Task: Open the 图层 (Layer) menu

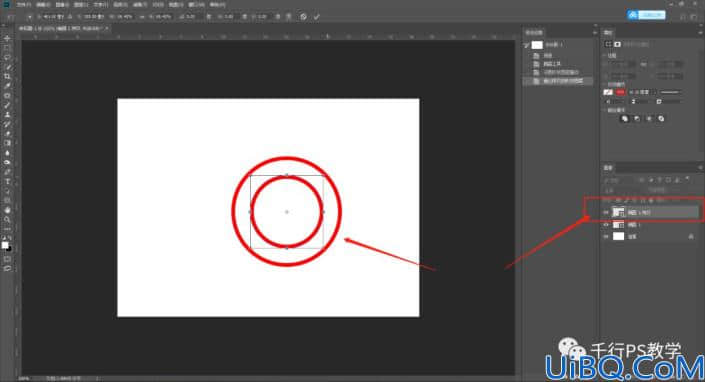Action: (x=81, y=5)
